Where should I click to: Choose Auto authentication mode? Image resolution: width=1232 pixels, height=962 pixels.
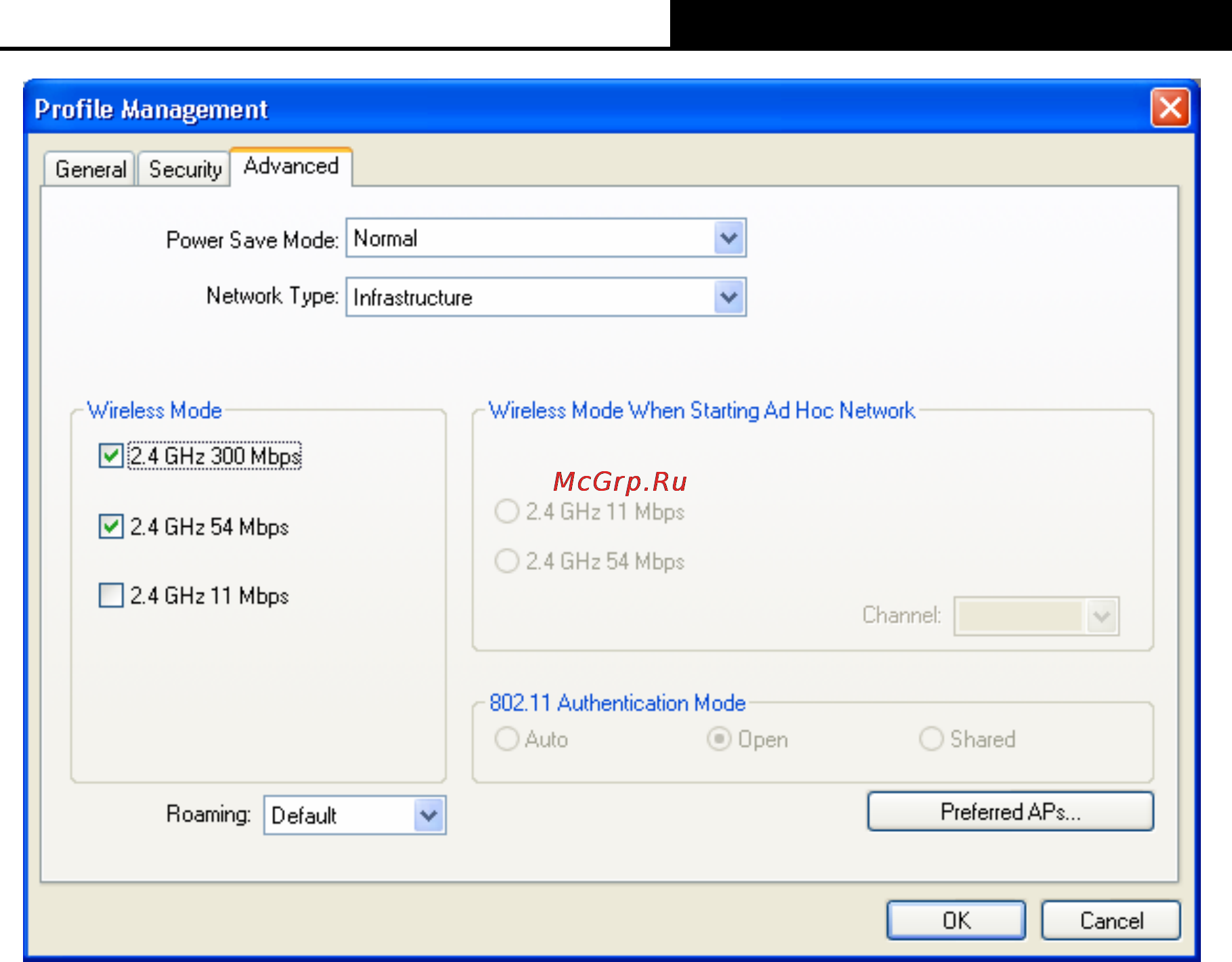click(506, 739)
